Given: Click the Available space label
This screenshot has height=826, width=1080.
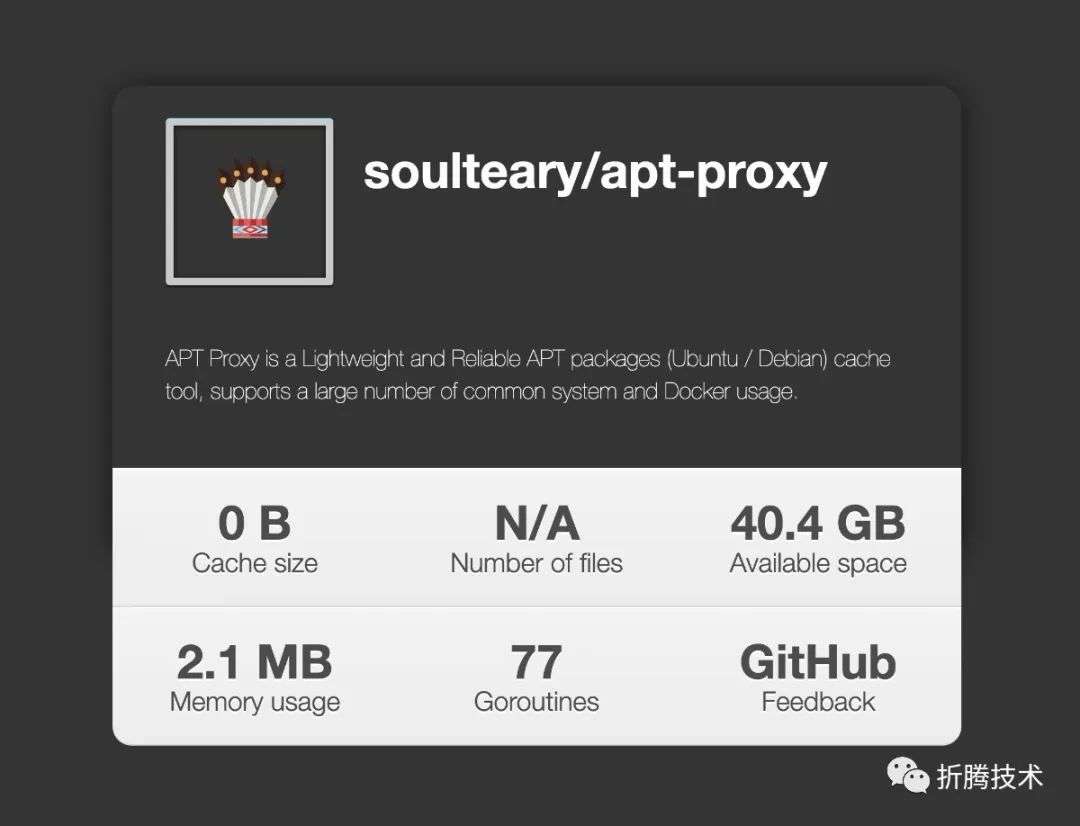Looking at the screenshot, I should (818, 564).
